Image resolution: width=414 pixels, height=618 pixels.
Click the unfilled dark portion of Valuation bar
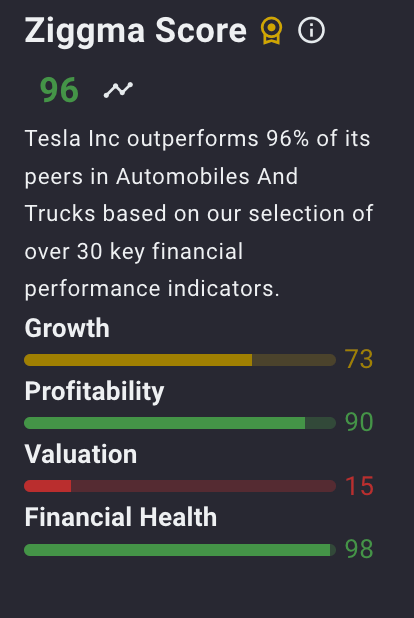pyautogui.click(x=203, y=486)
